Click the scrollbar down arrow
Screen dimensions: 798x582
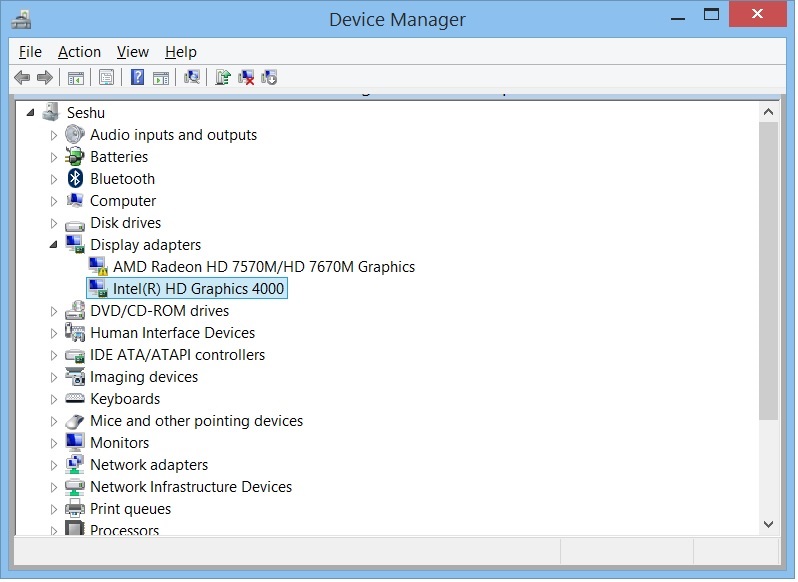pos(768,524)
